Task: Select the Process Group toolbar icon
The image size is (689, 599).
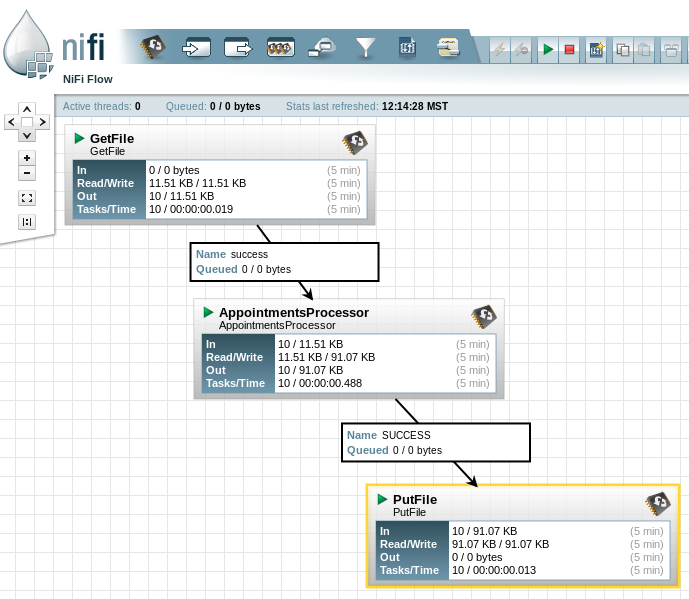Action: pyautogui.click(x=280, y=47)
